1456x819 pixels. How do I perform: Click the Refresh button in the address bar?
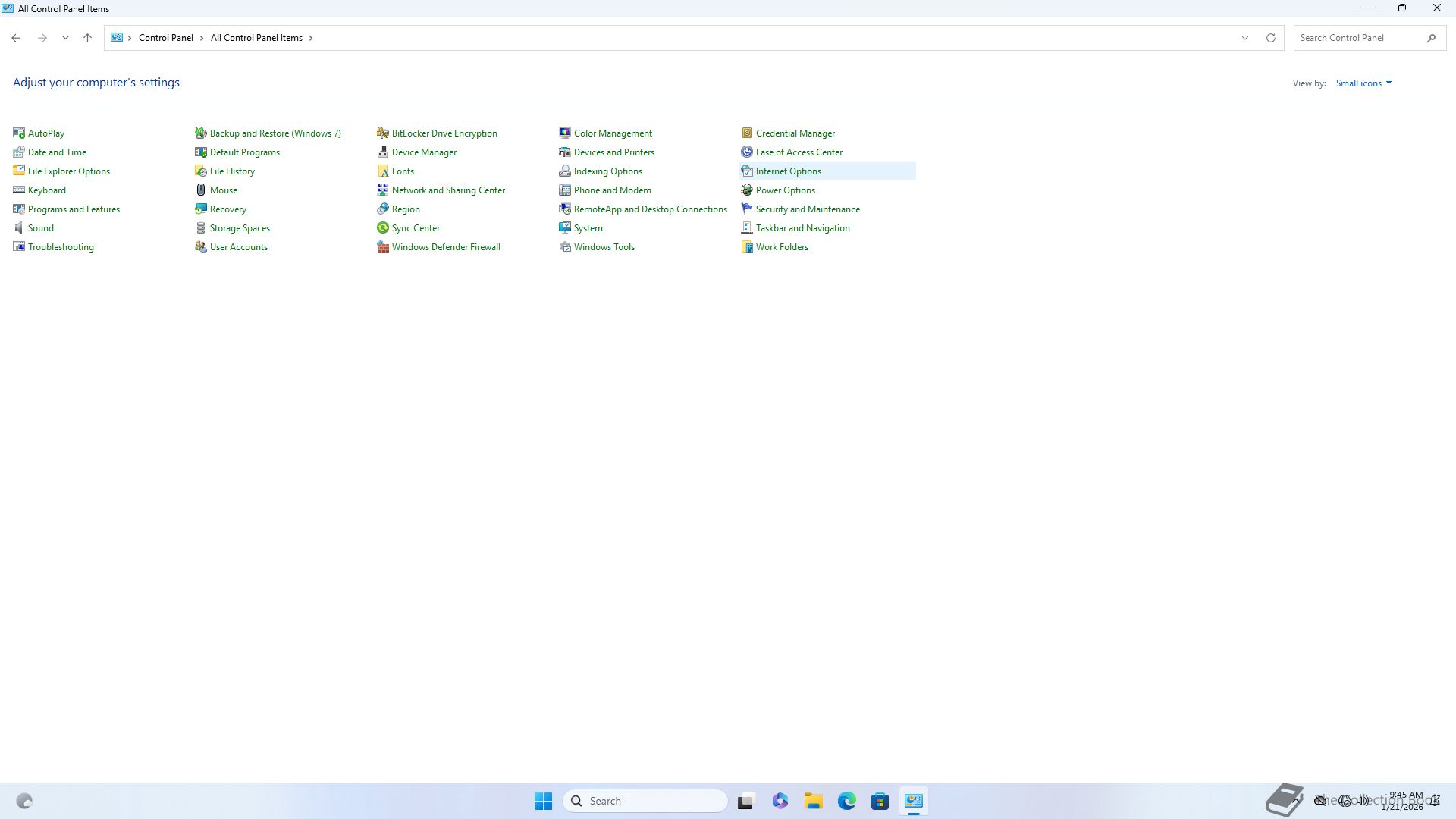coord(1271,38)
